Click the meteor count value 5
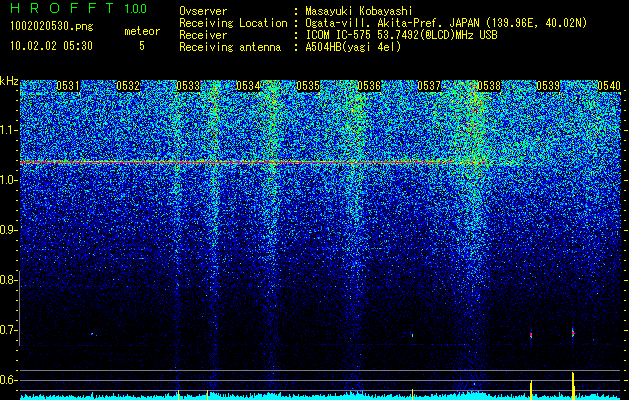Viewport: 629px width, 400px height. pyautogui.click(x=142, y=46)
